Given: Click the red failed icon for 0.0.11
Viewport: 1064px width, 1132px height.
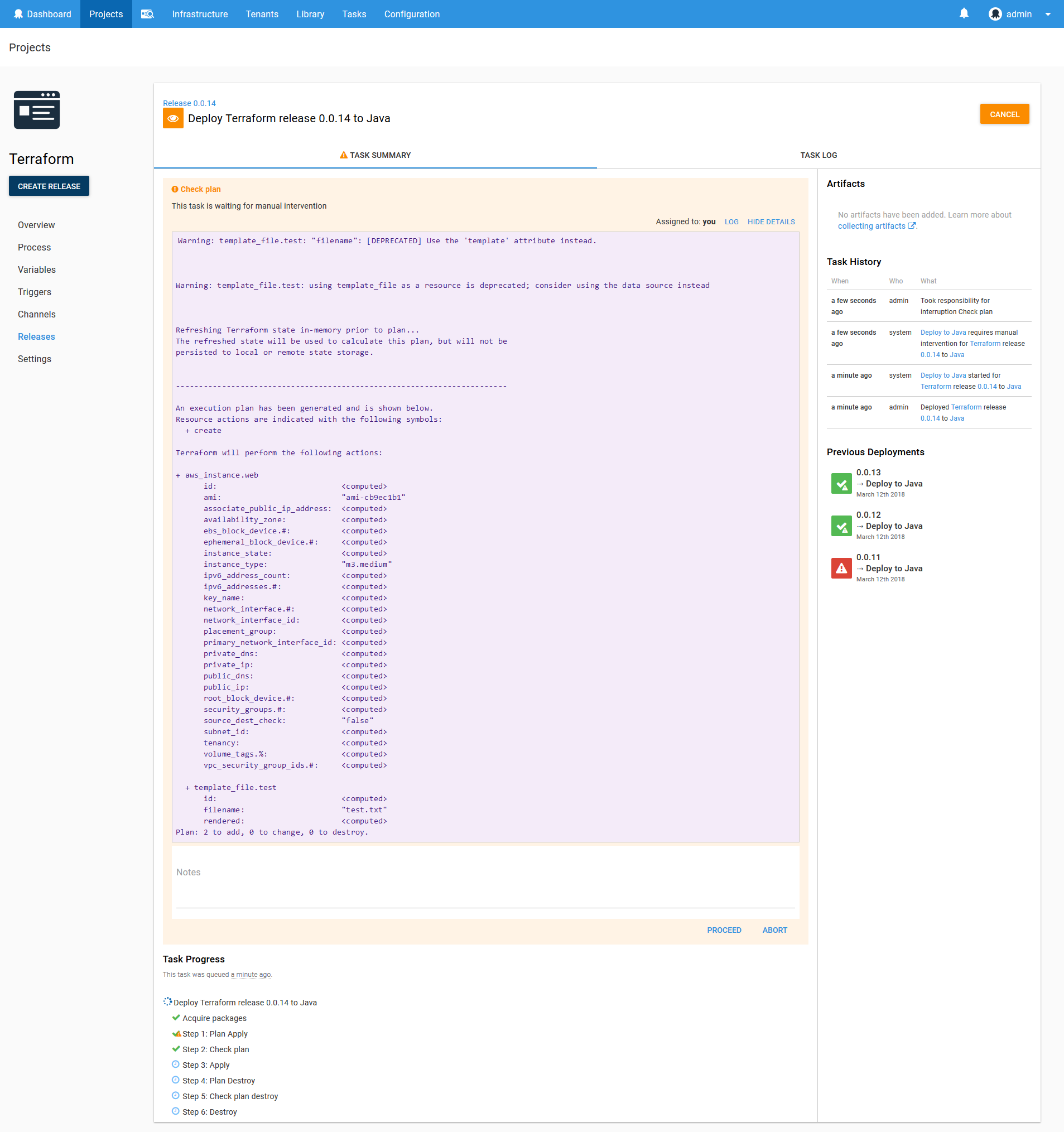Looking at the screenshot, I should [841, 569].
